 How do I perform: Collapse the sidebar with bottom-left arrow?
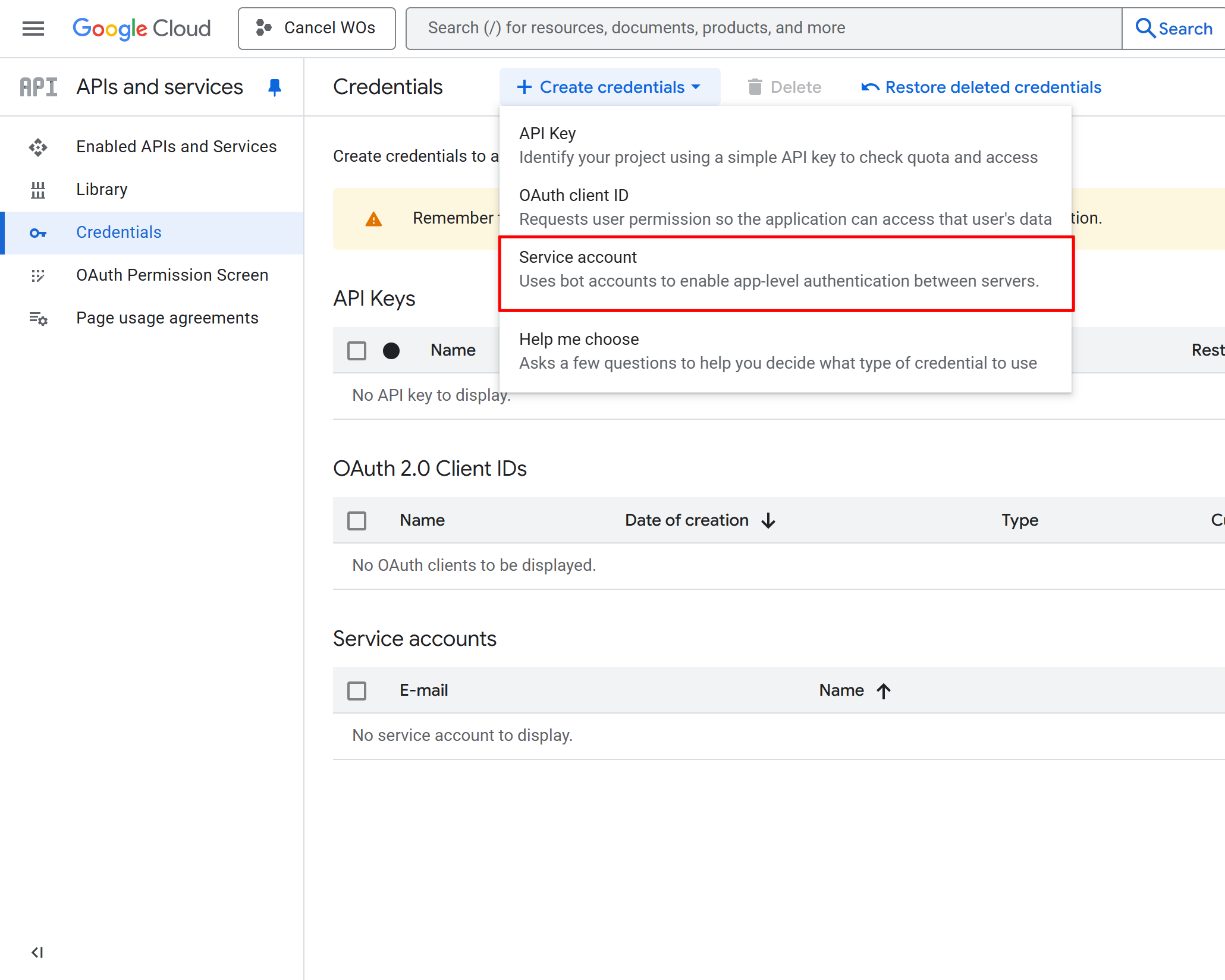(37, 953)
